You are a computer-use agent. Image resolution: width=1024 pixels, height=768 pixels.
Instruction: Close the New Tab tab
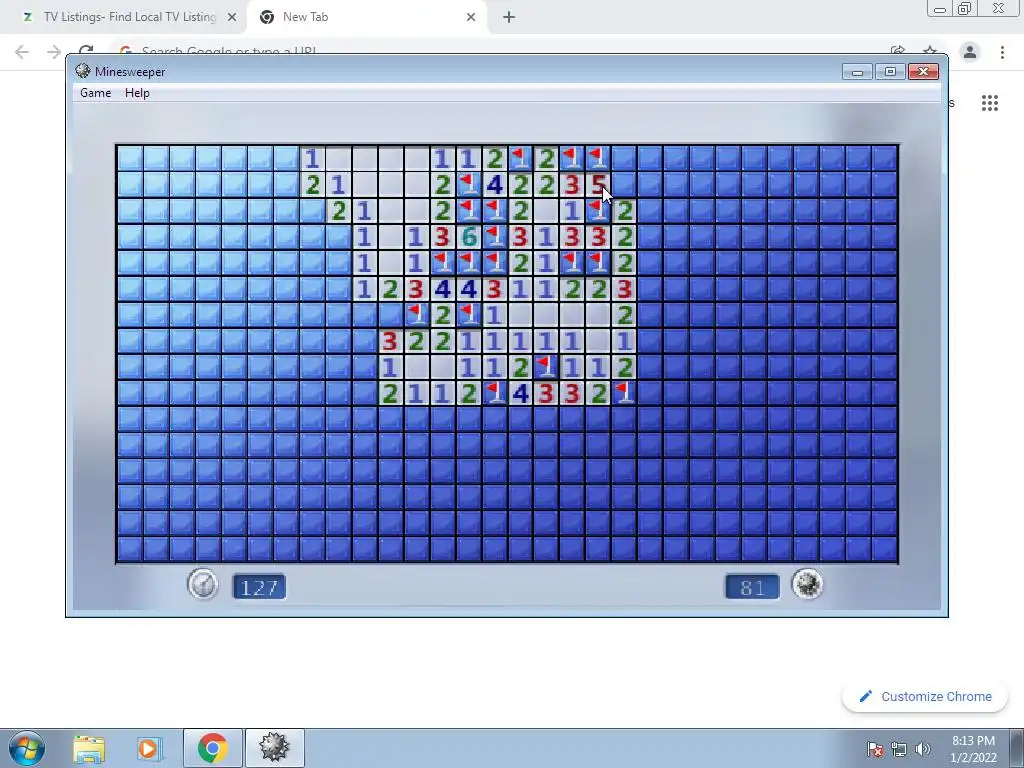click(471, 18)
